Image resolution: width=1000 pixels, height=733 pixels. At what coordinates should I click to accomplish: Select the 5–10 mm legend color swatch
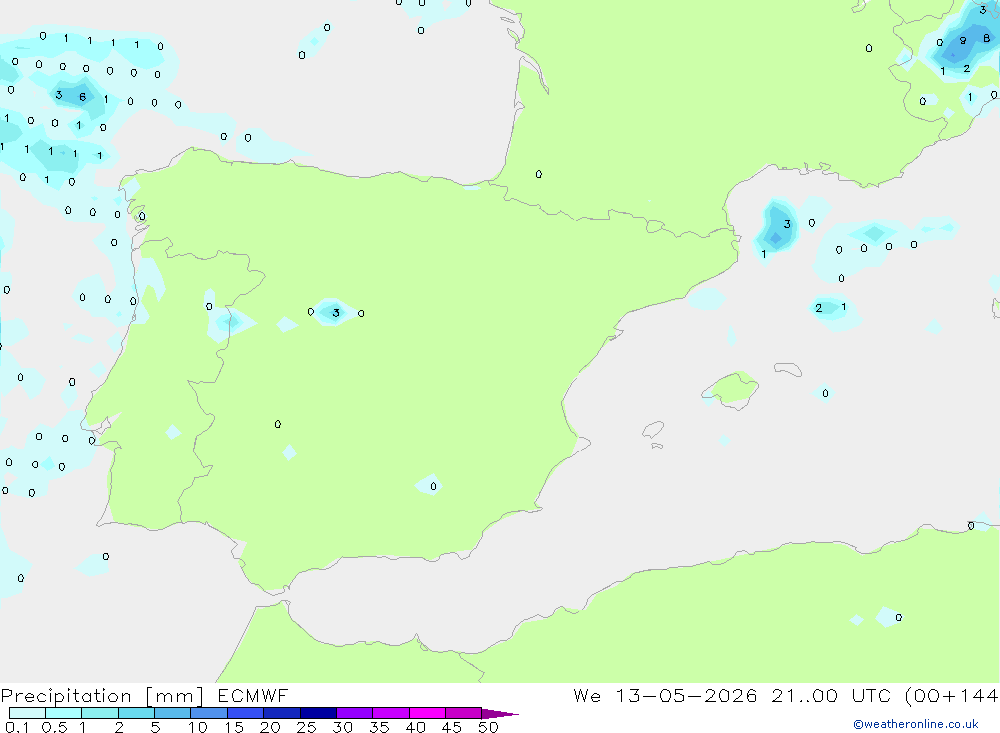[173, 713]
